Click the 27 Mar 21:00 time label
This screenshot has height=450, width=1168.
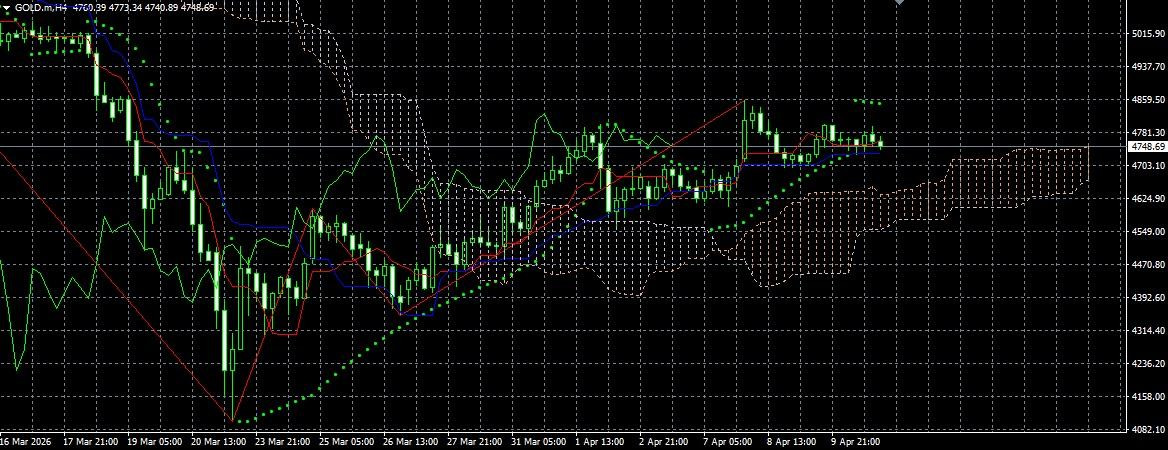point(475,442)
